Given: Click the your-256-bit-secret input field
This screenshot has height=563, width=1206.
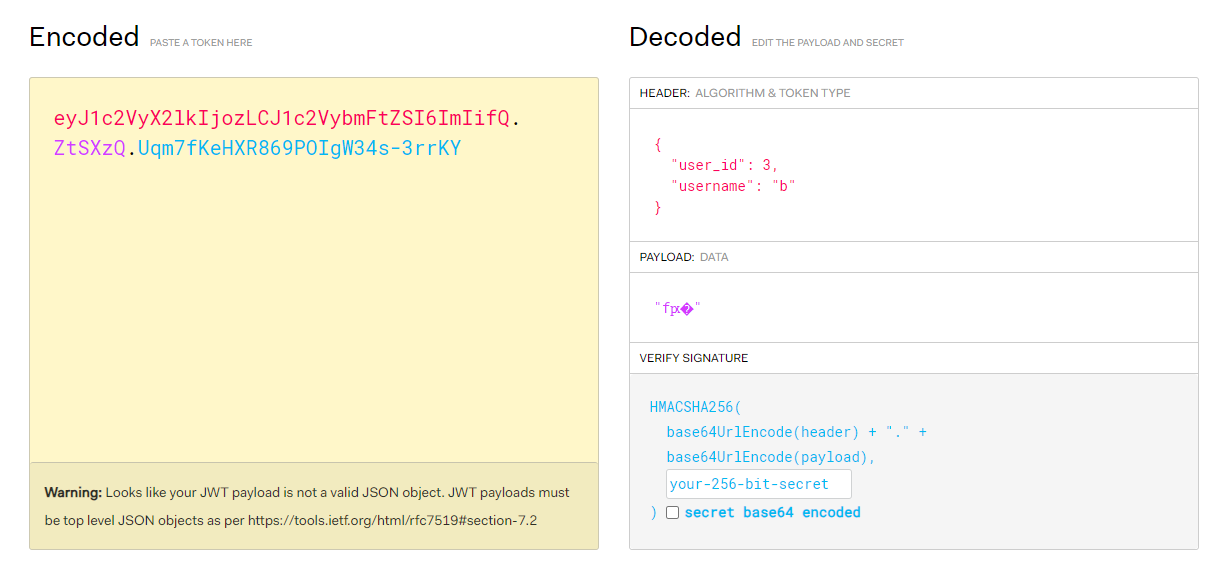Looking at the screenshot, I should 758,484.
